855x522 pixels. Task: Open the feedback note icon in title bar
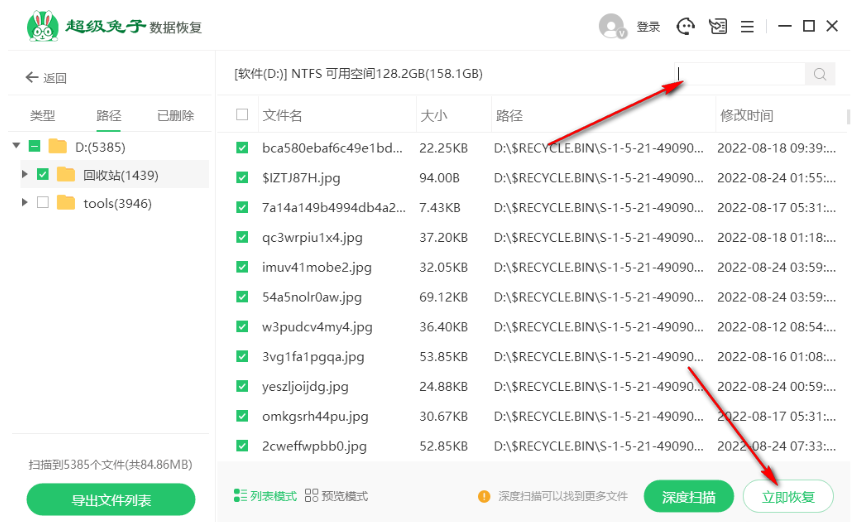point(717,26)
